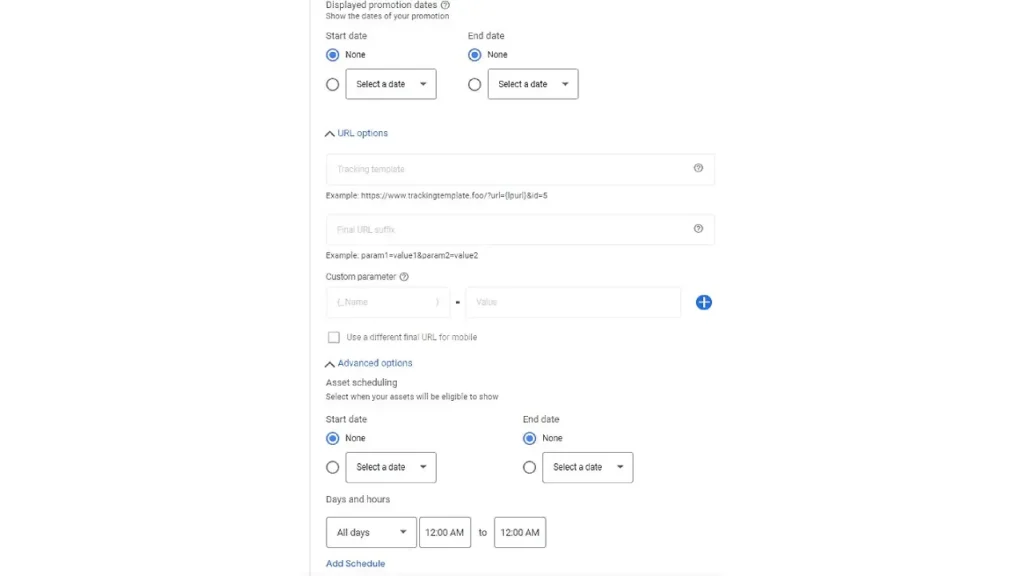This screenshot has width=1024, height=576.
Task: Open the promotion Start date picker dropdown
Action: point(390,84)
